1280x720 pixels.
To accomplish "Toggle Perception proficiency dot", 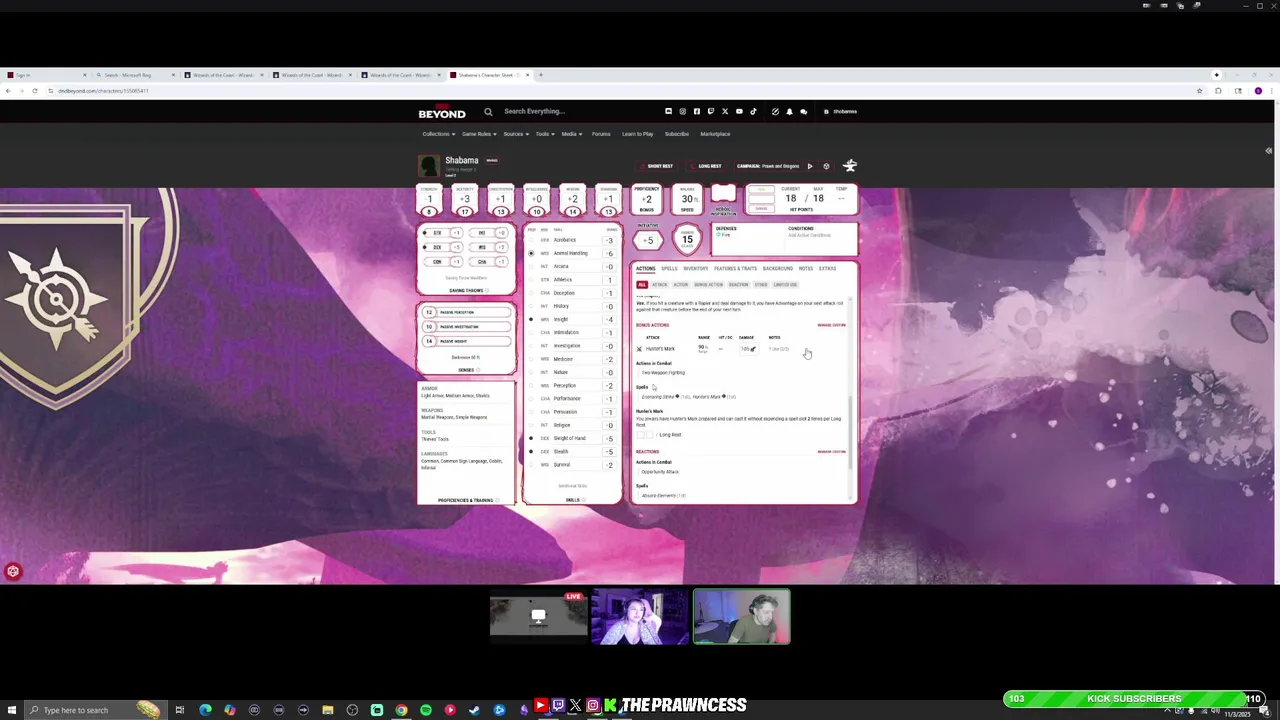I will click(531, 385).
